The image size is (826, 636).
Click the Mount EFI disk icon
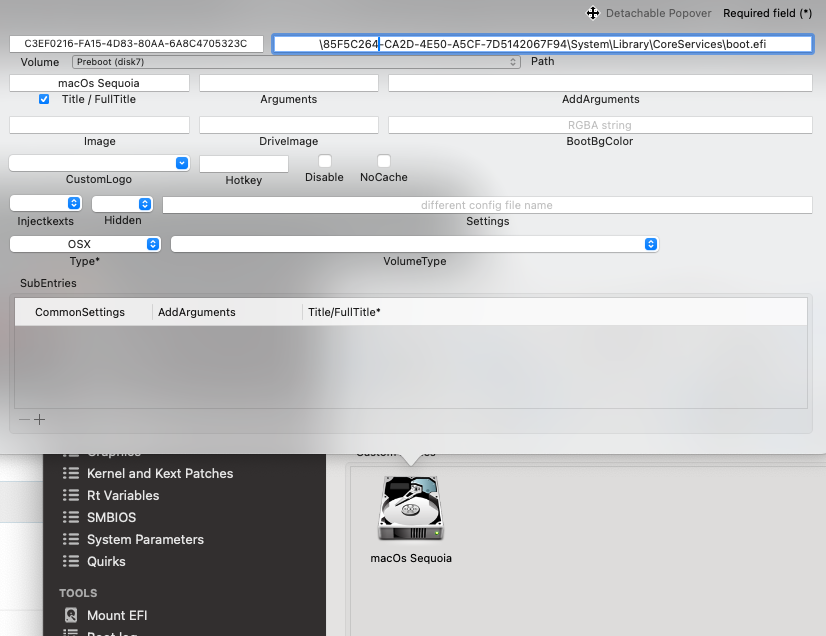[71, 615]
